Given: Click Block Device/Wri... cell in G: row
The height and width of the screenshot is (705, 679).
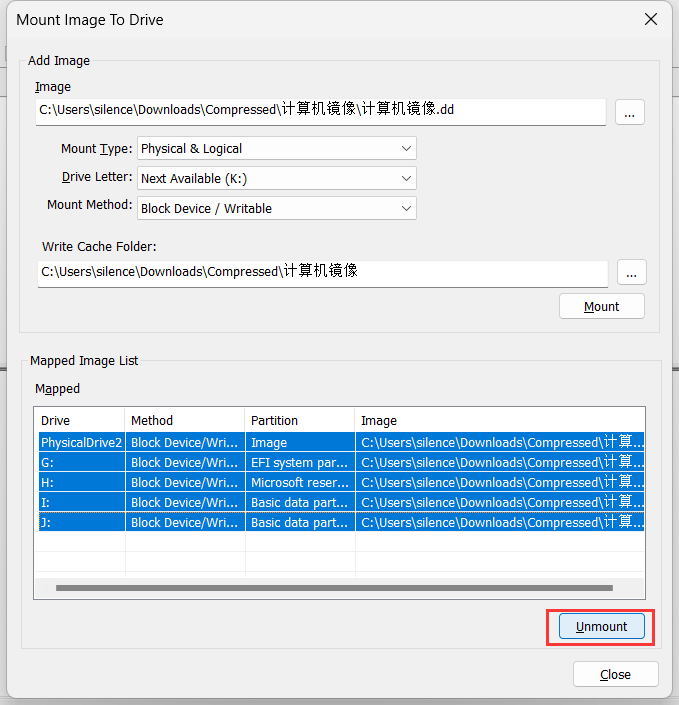Looking at the screenshot, I should [185, 462].
